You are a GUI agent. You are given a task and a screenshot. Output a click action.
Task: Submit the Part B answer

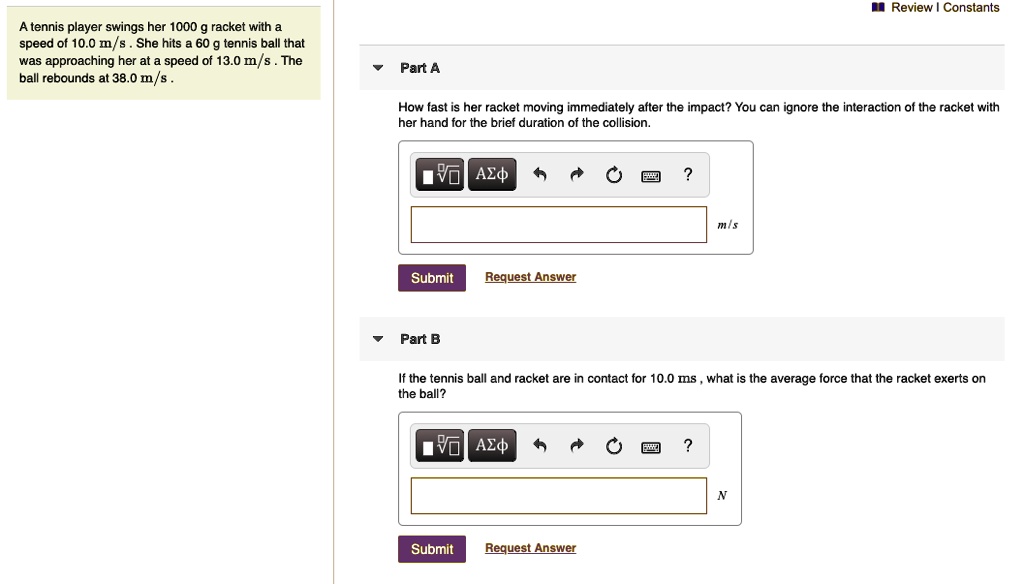coord(432,549)
